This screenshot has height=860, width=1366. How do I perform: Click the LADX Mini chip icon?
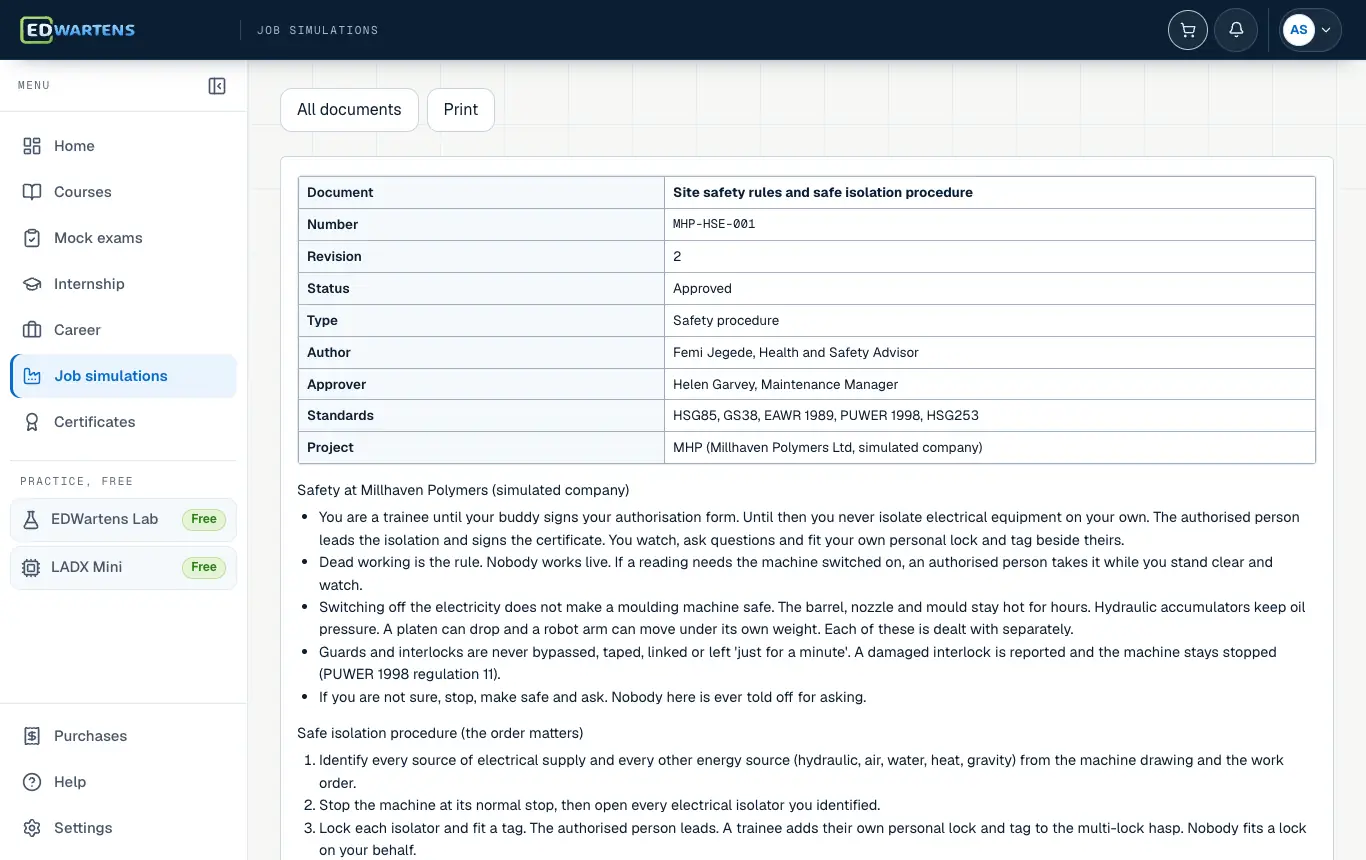point(31,567)
